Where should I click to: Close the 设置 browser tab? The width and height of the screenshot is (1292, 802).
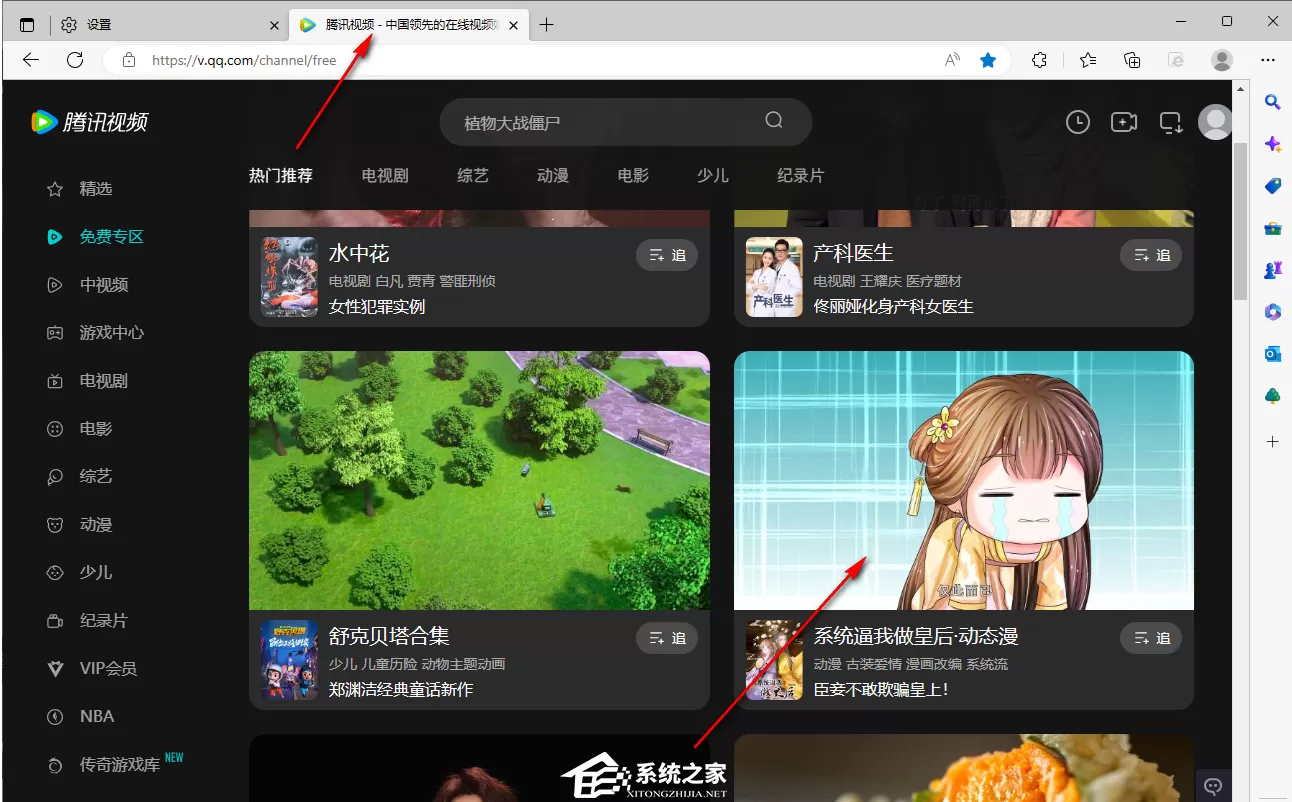(x=275, y=25)
